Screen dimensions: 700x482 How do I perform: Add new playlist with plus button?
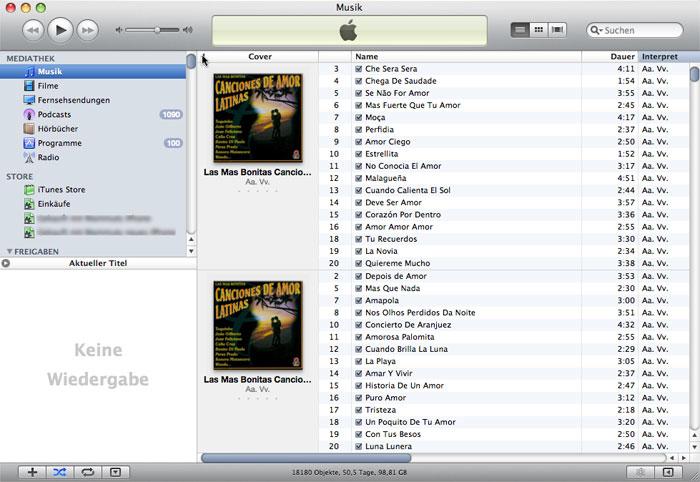[32, 472]
